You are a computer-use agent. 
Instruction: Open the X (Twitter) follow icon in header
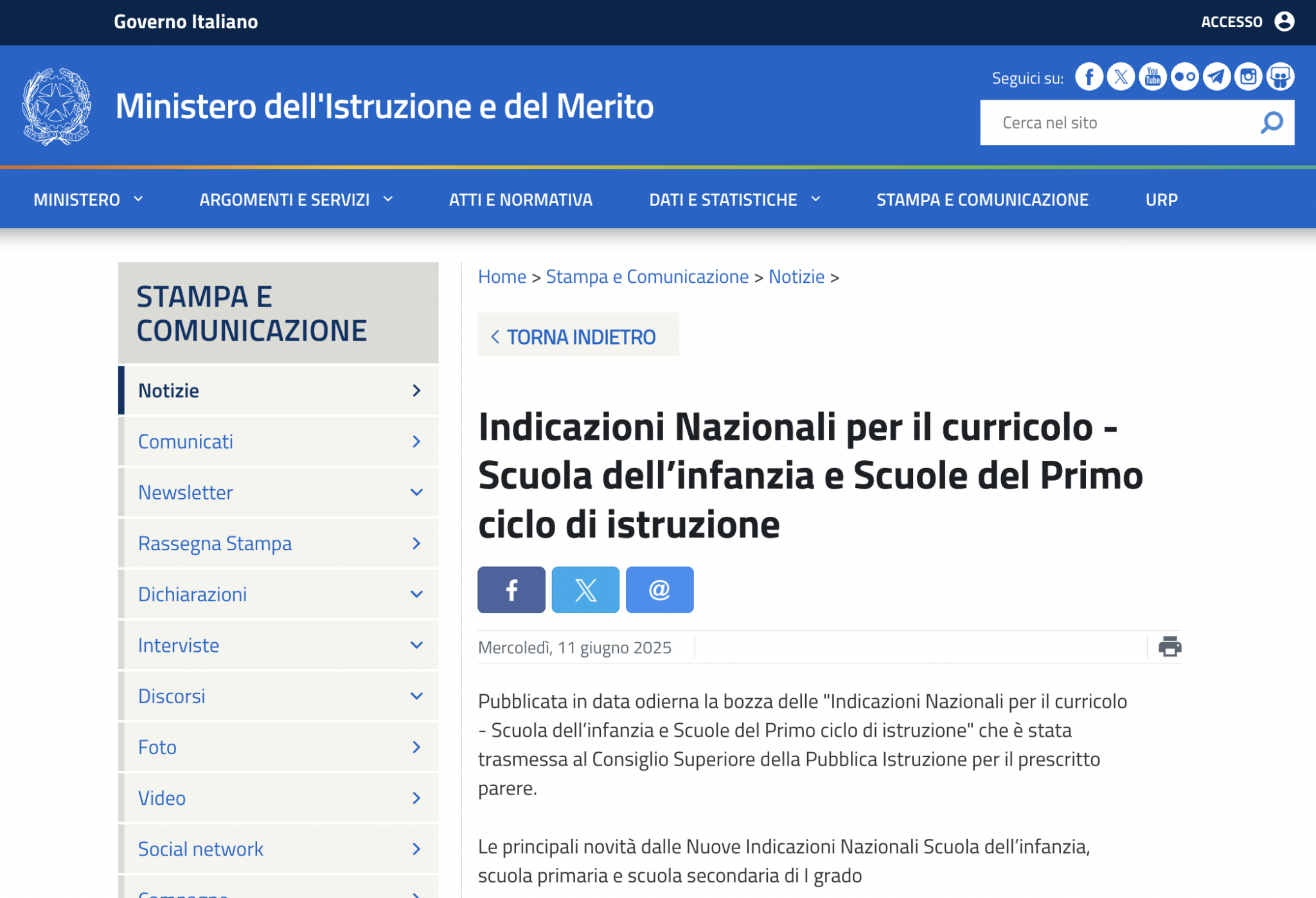pos(1121,77)
